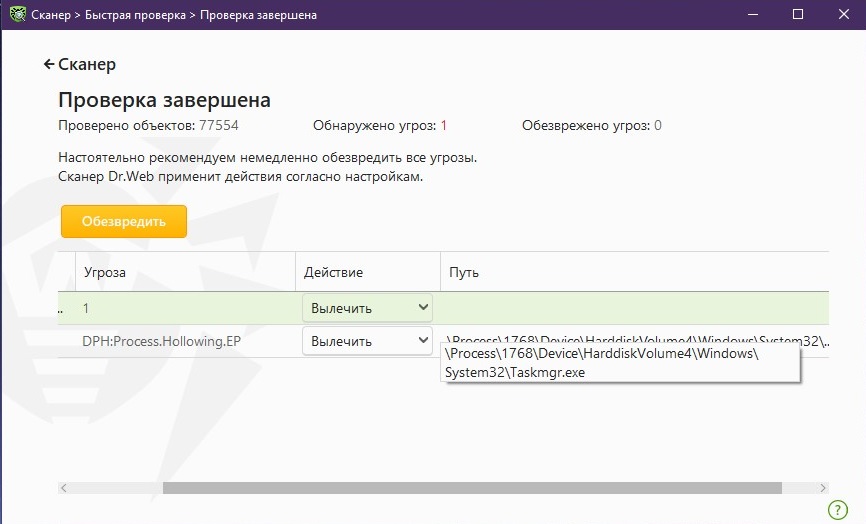Screen dimensions: 866x524
Task: Click the left arrow of the horizontal scrollbar
Action: click(65, 488)
